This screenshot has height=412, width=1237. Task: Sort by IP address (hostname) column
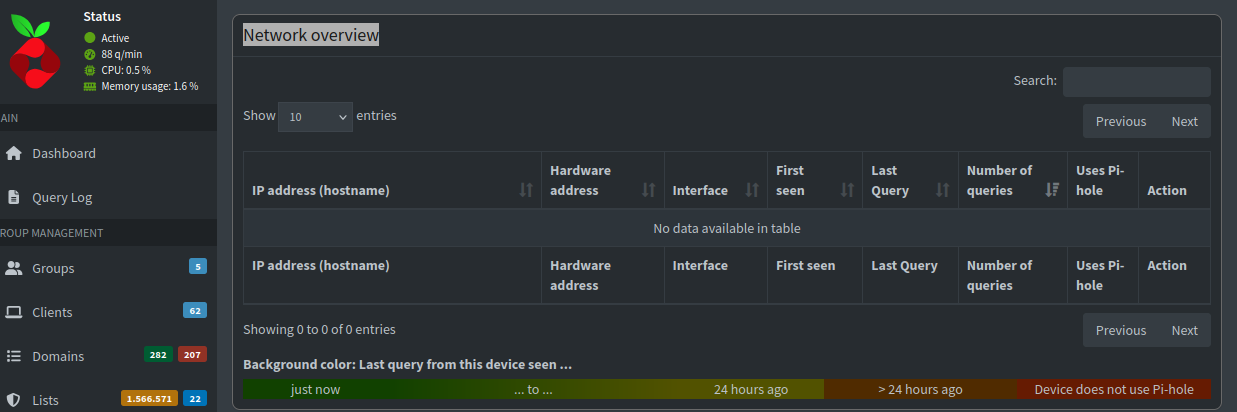coord(391,190)
